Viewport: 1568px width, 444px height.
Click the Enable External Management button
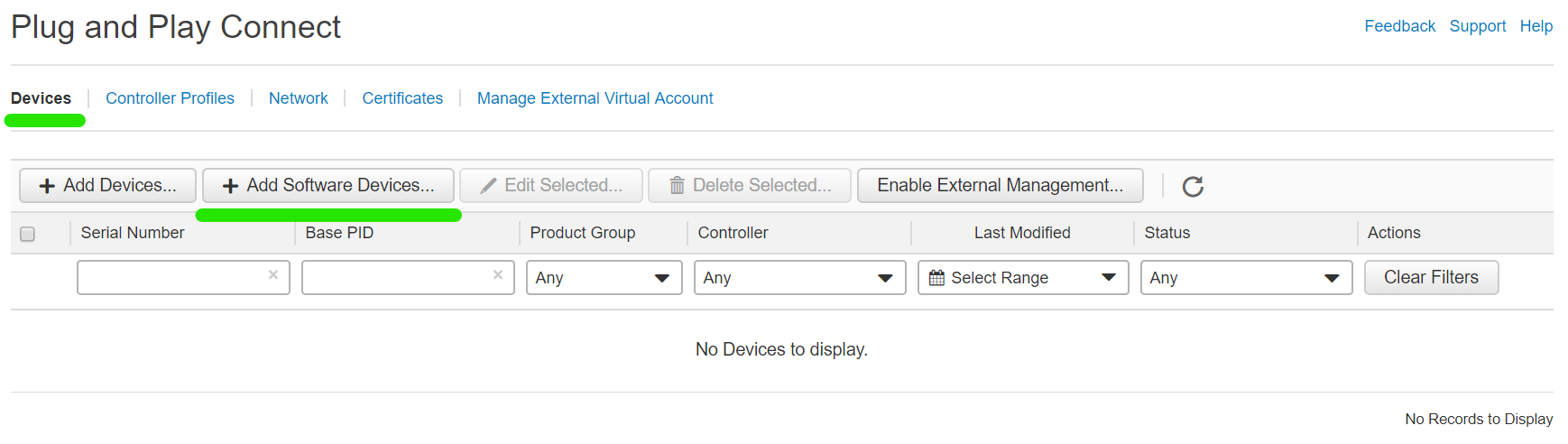pos(1001,186)
